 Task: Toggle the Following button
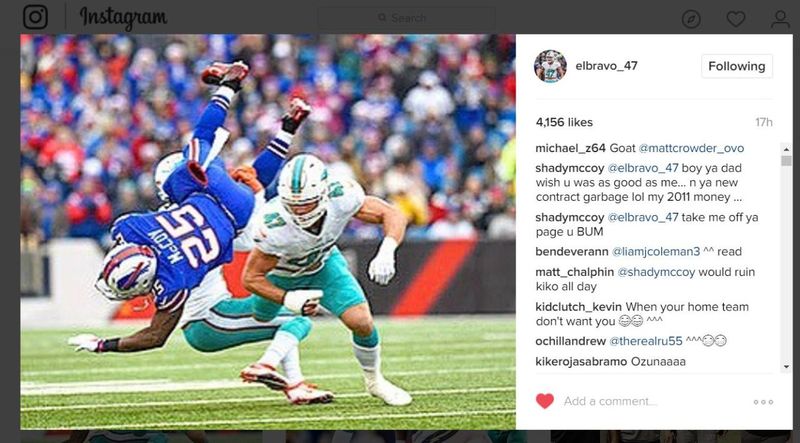[x=737, y=66]
